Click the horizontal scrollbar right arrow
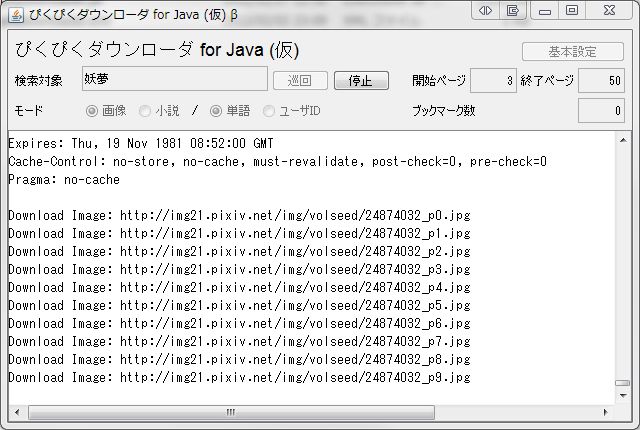The width and height of the screenshot is (640, 430). 605,412
